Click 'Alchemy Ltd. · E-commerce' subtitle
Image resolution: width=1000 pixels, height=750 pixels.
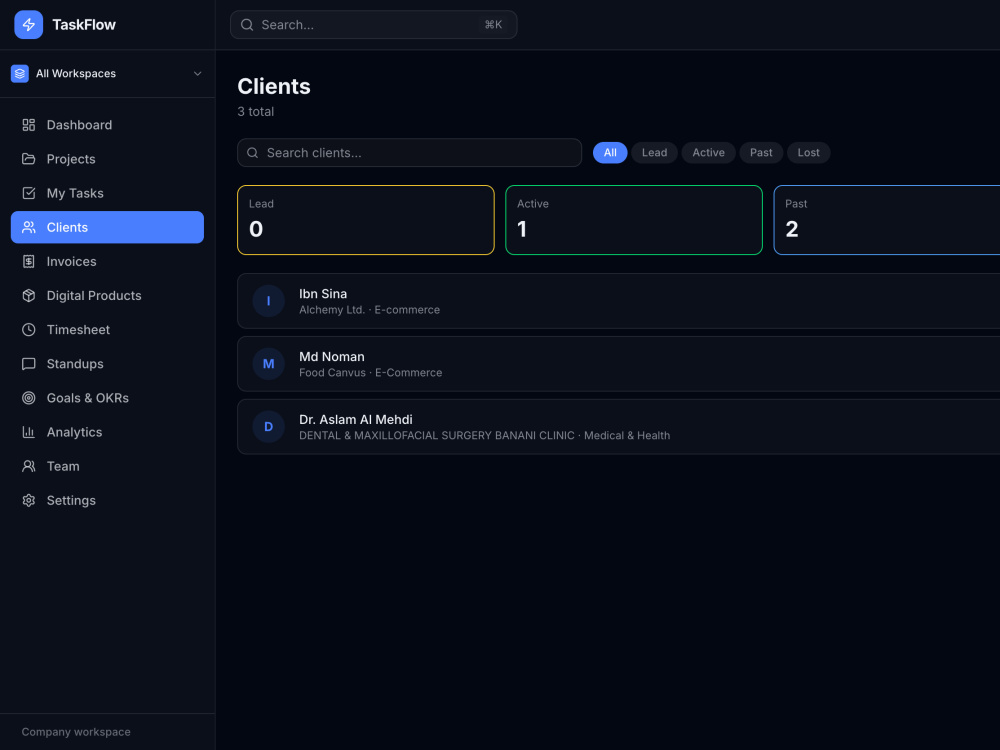(369, 310)
